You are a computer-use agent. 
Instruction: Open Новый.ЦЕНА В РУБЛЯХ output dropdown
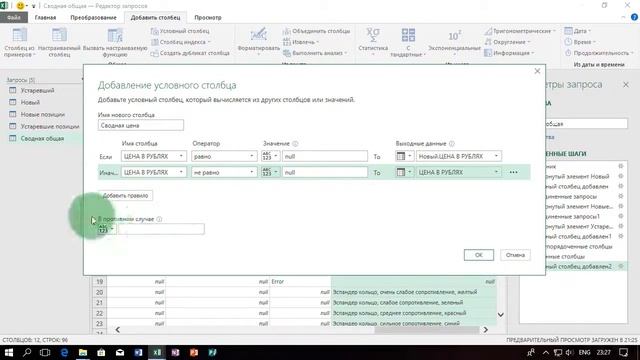[x=459, y=156]
